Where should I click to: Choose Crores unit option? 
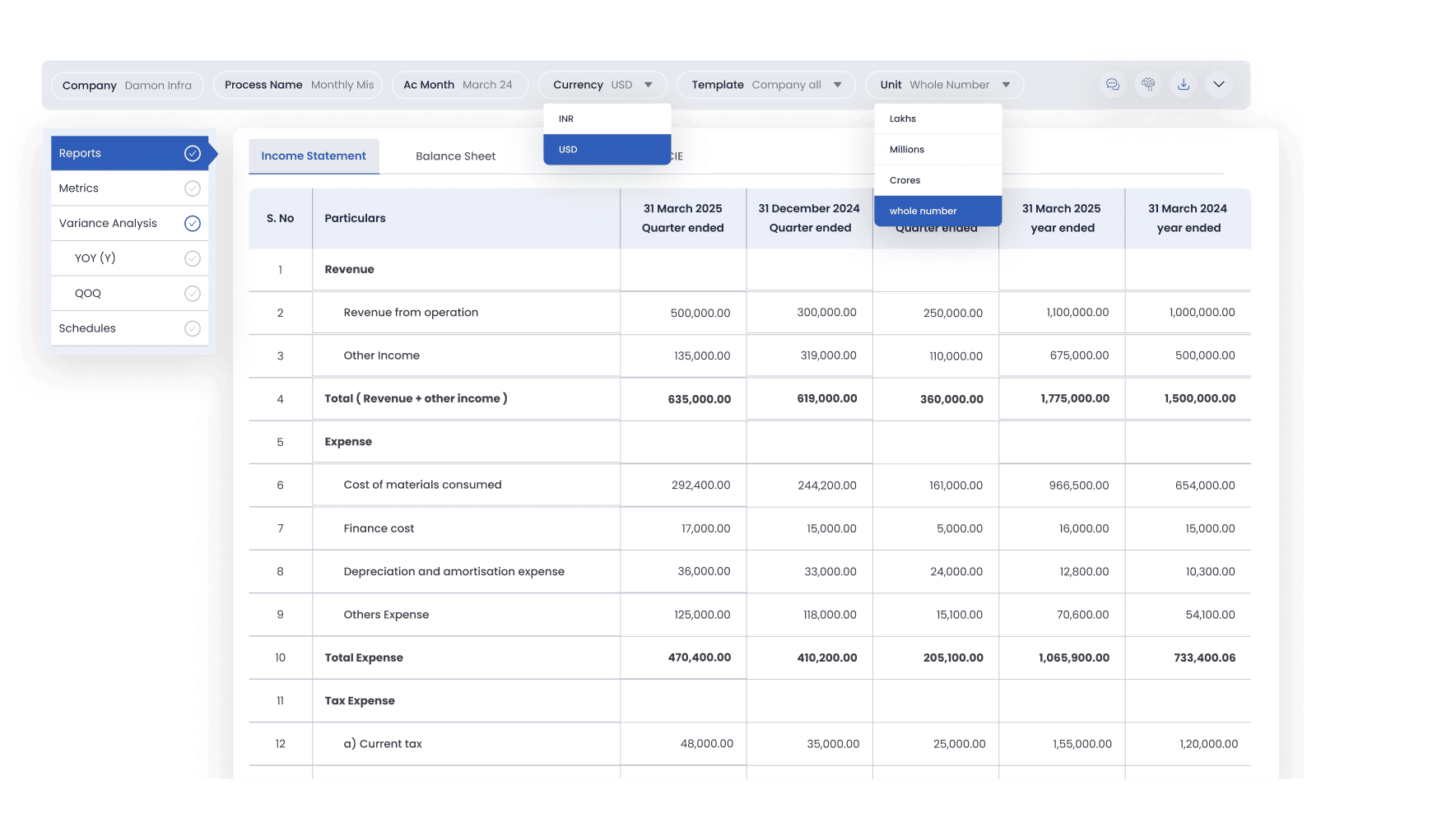click(938, 180)
